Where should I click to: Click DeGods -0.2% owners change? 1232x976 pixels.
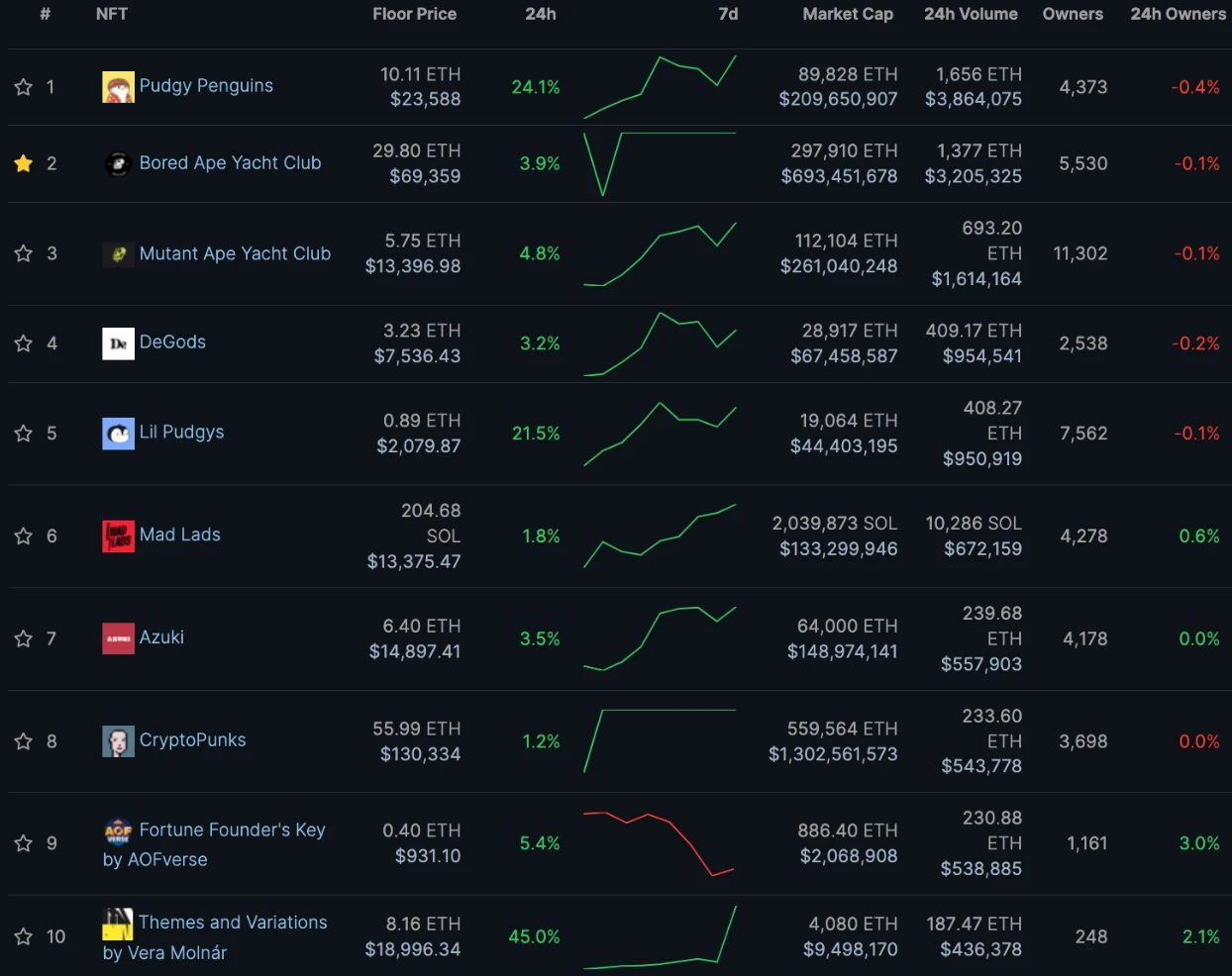click(x=1196, y=343)
